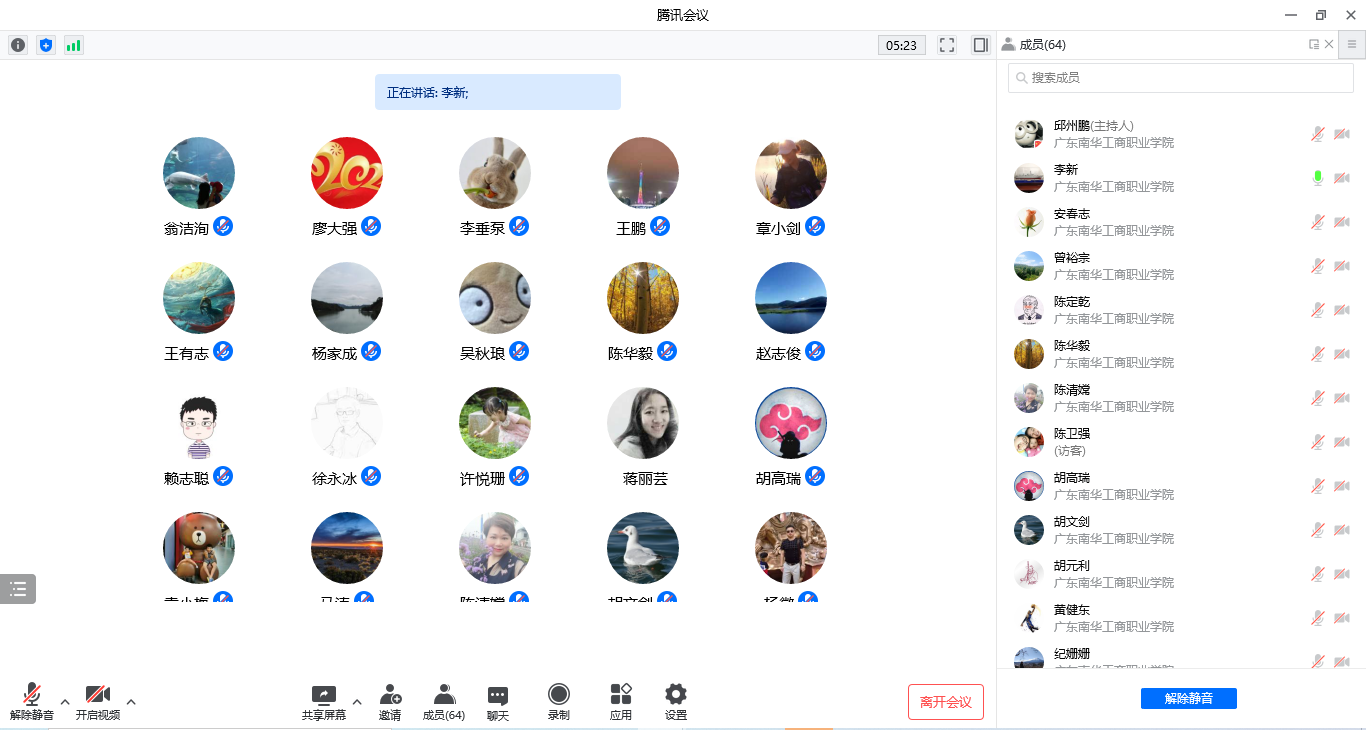Click the 搜索成员 search field
The width and height of the screenshot is (1366, 730).
(x=1185, y=78)
